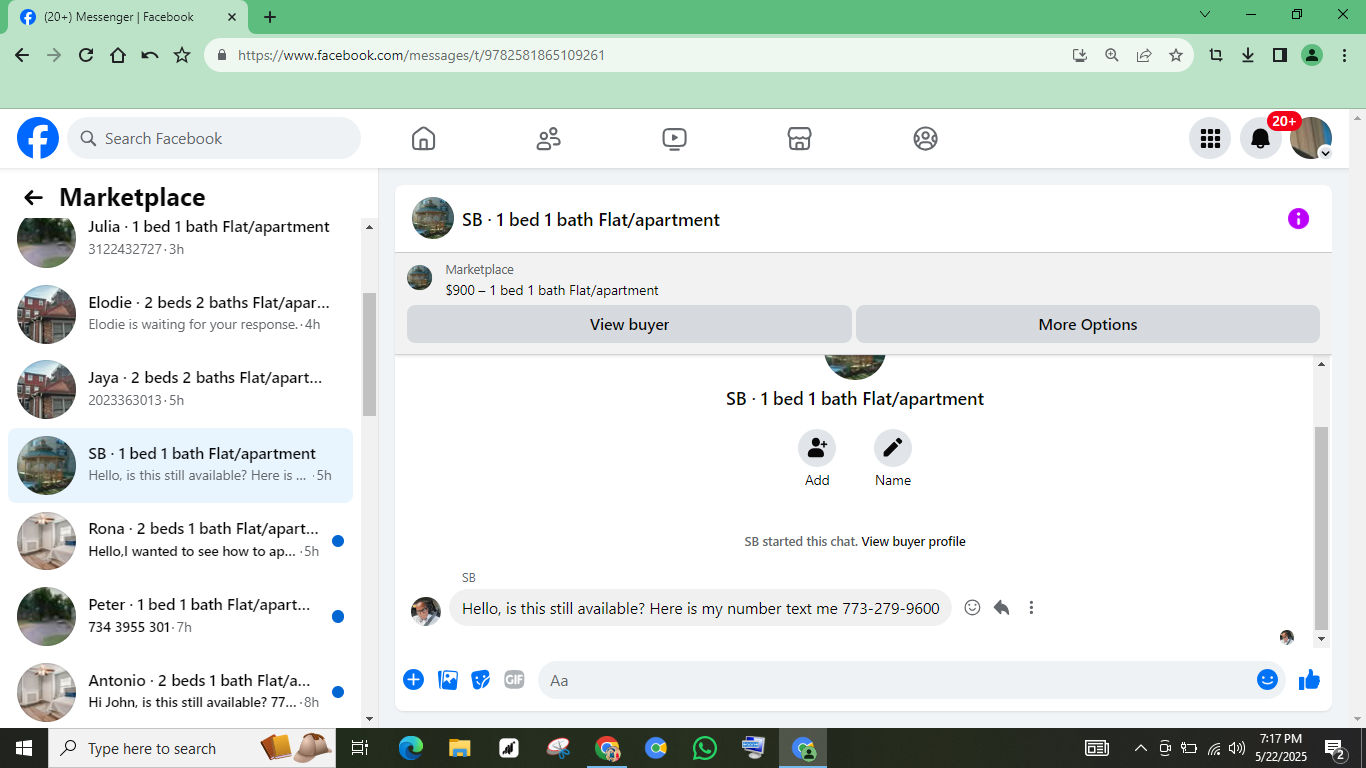Click the browser address bar URL

click(x=421, y=55)
